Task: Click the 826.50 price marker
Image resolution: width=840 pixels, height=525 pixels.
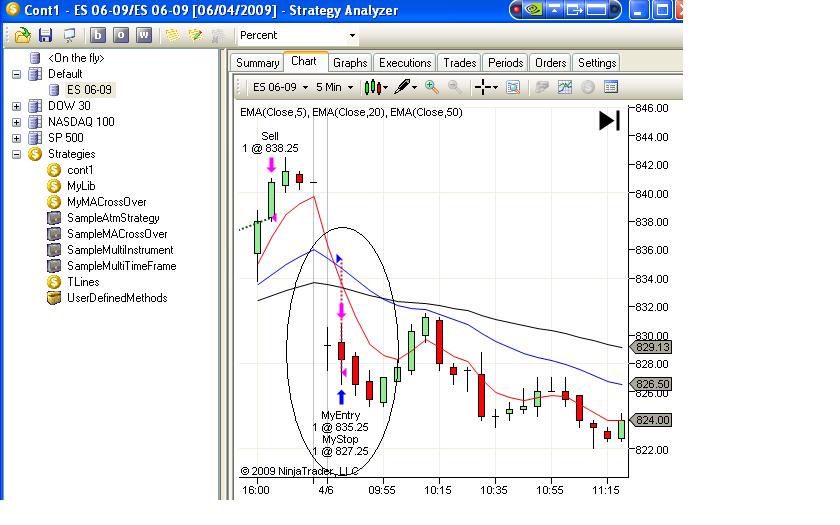Action: click(651, 384)
